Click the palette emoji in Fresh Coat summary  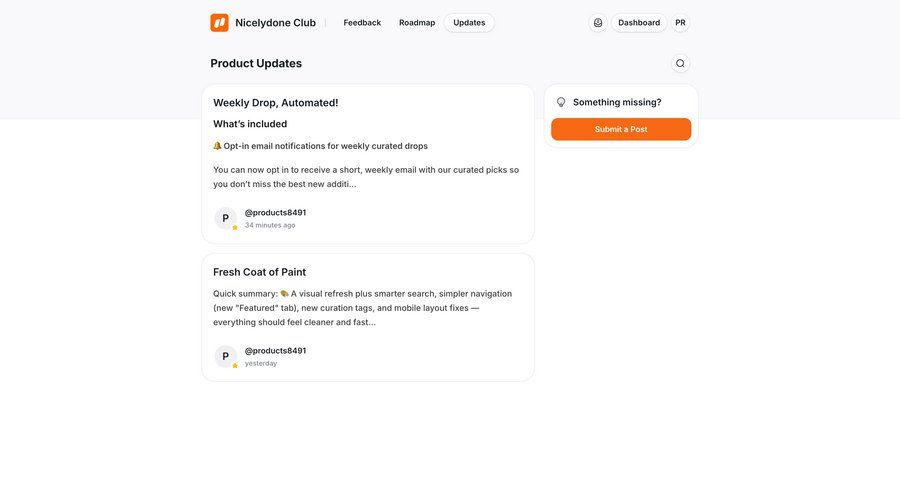[284, 294]
